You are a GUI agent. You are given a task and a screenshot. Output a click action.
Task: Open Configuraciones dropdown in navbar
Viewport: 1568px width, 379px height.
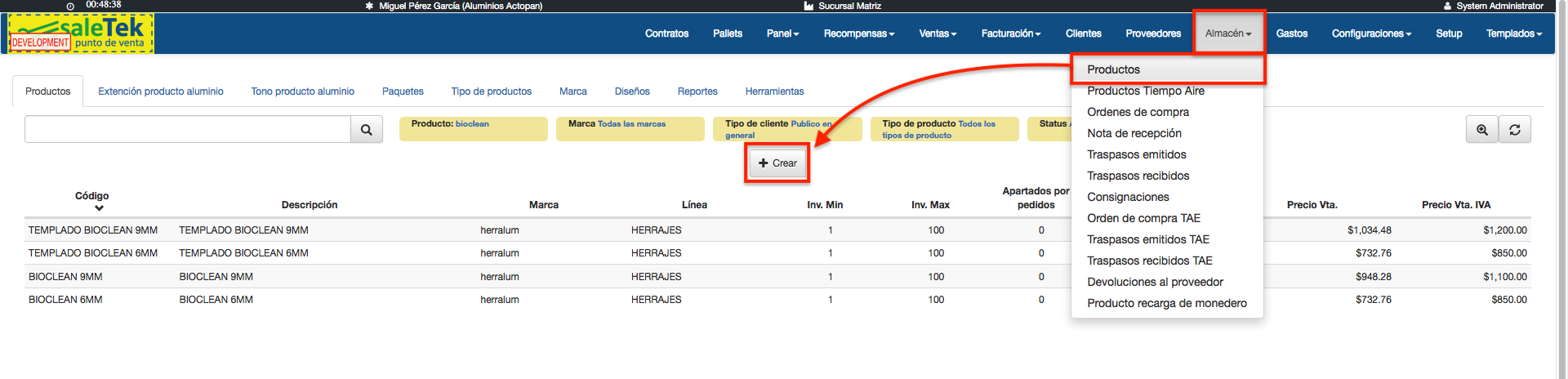[x=1370, y=33]
